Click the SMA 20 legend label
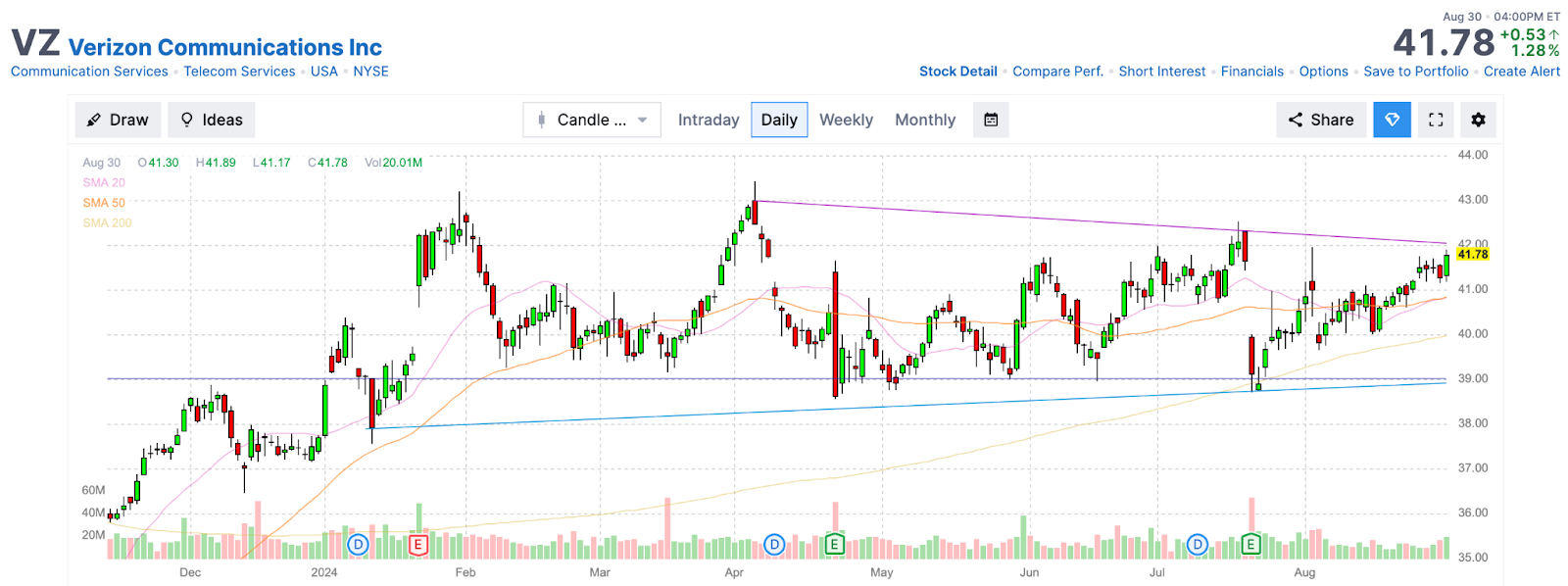Image resolution: width=1568 pixels, height=586 pixels. [x=104, y=182]
